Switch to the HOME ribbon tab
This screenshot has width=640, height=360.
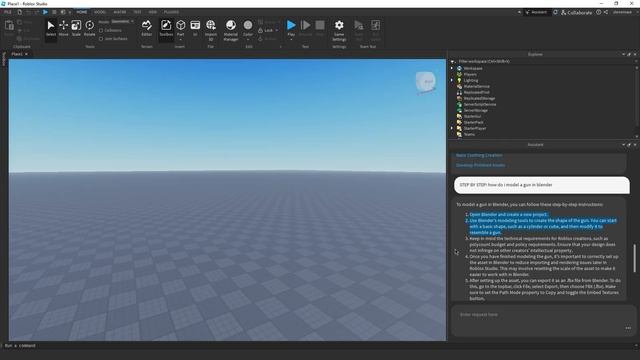(82, 12)
